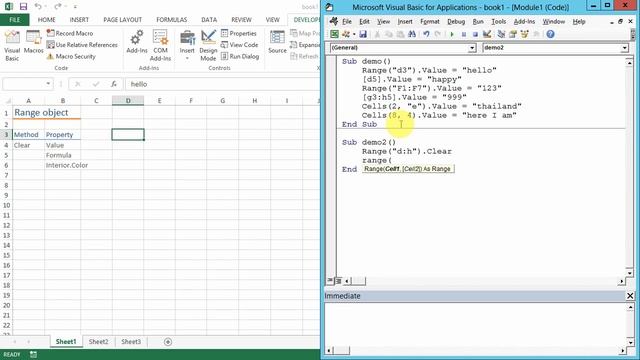Redo via Excel quick access toolbar

(58, 7)
